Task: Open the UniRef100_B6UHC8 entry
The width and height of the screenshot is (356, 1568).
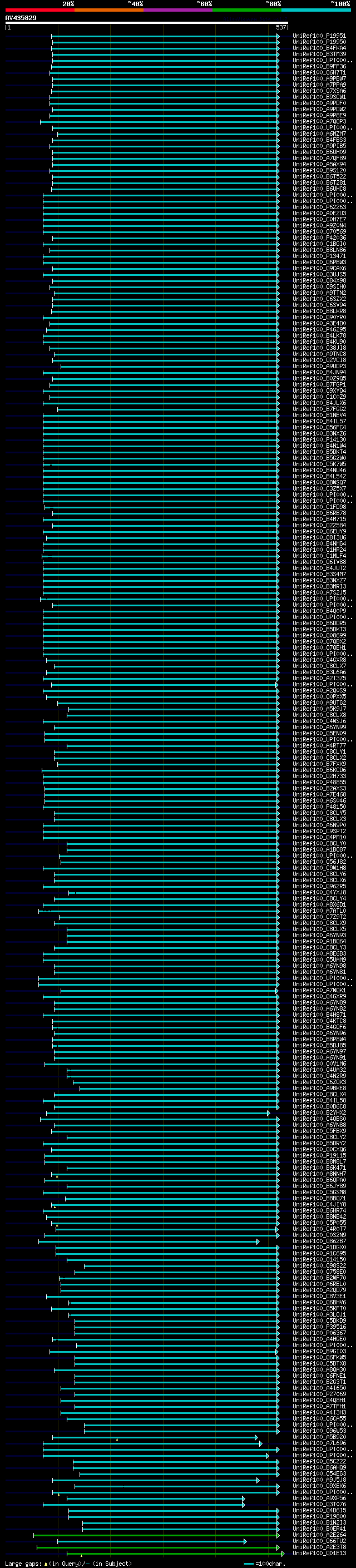Action: 319,189
